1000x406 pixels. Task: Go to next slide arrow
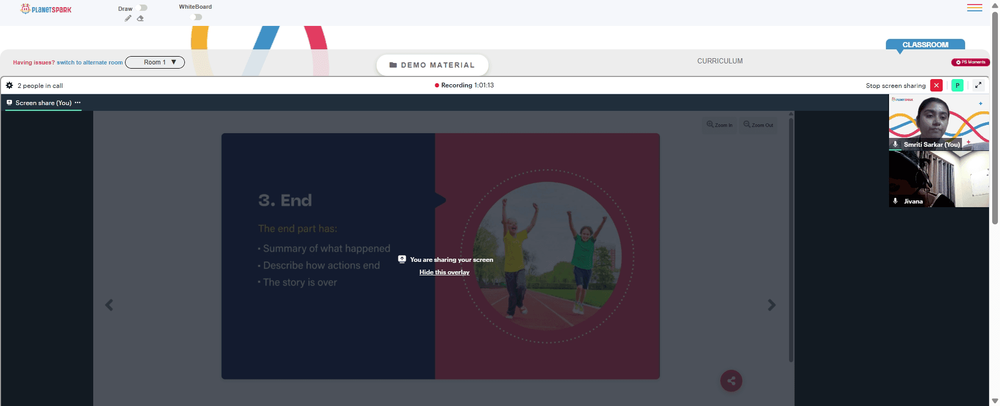tap(772, 305)
